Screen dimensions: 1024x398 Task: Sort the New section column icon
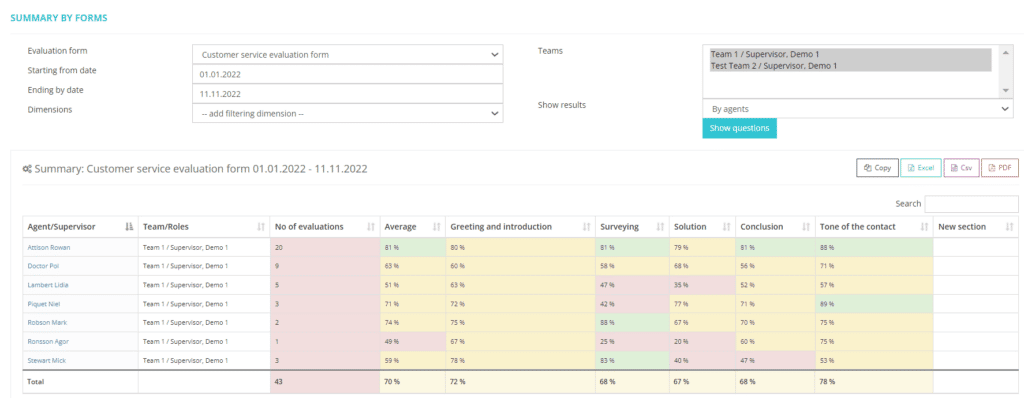pos(1010,227)
